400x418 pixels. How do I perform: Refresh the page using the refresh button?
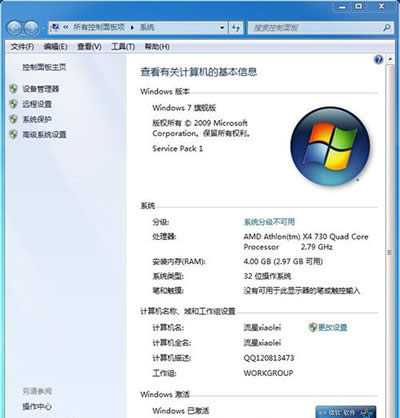click(x=236, y=28)
